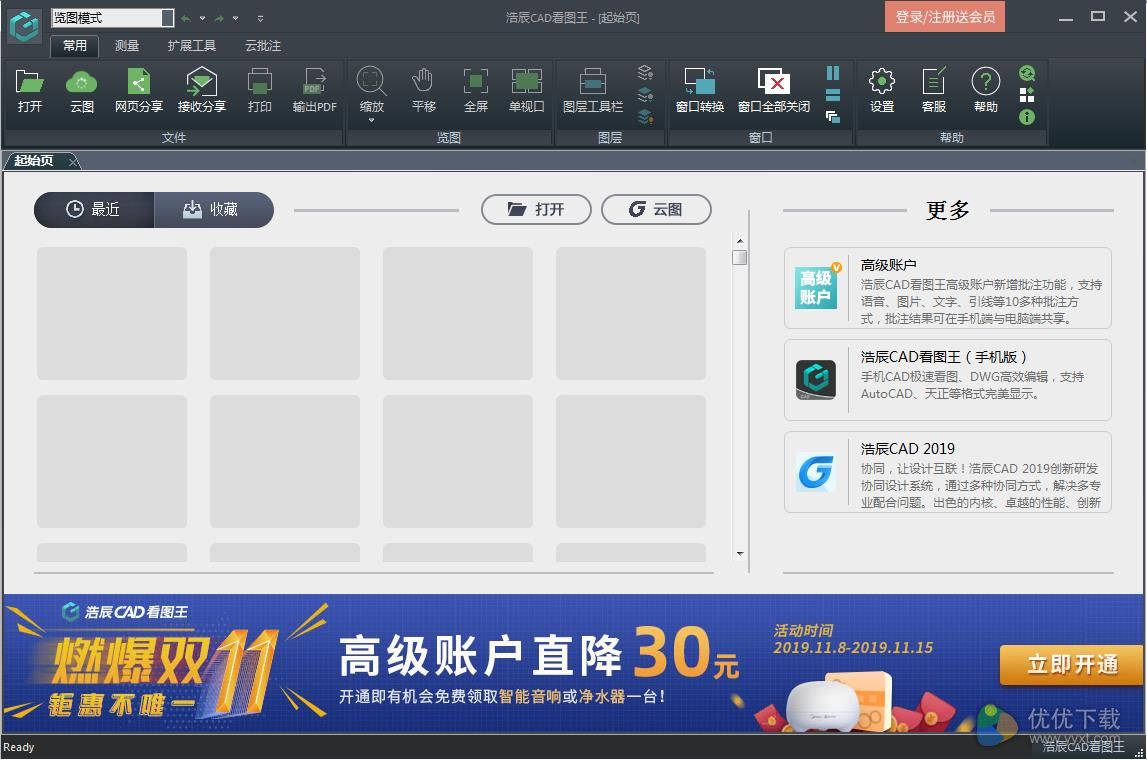The height and width of the screenshot is (760, 1147).
Task: Click the 高级账户直降30元 banner text
Action: click(539, 655)
